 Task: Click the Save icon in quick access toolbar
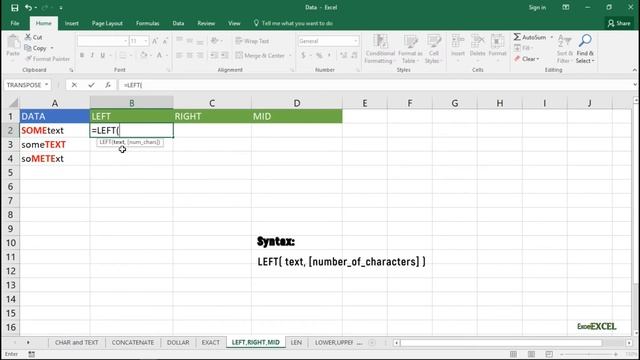[15, 8]
